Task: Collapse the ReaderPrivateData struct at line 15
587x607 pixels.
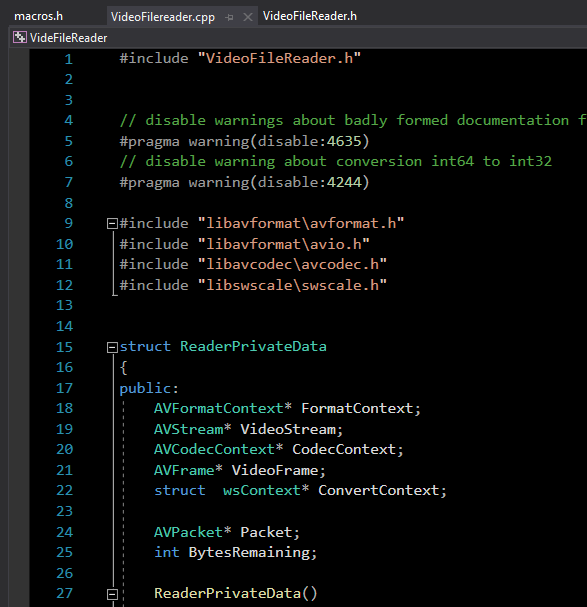Action: 112,347
